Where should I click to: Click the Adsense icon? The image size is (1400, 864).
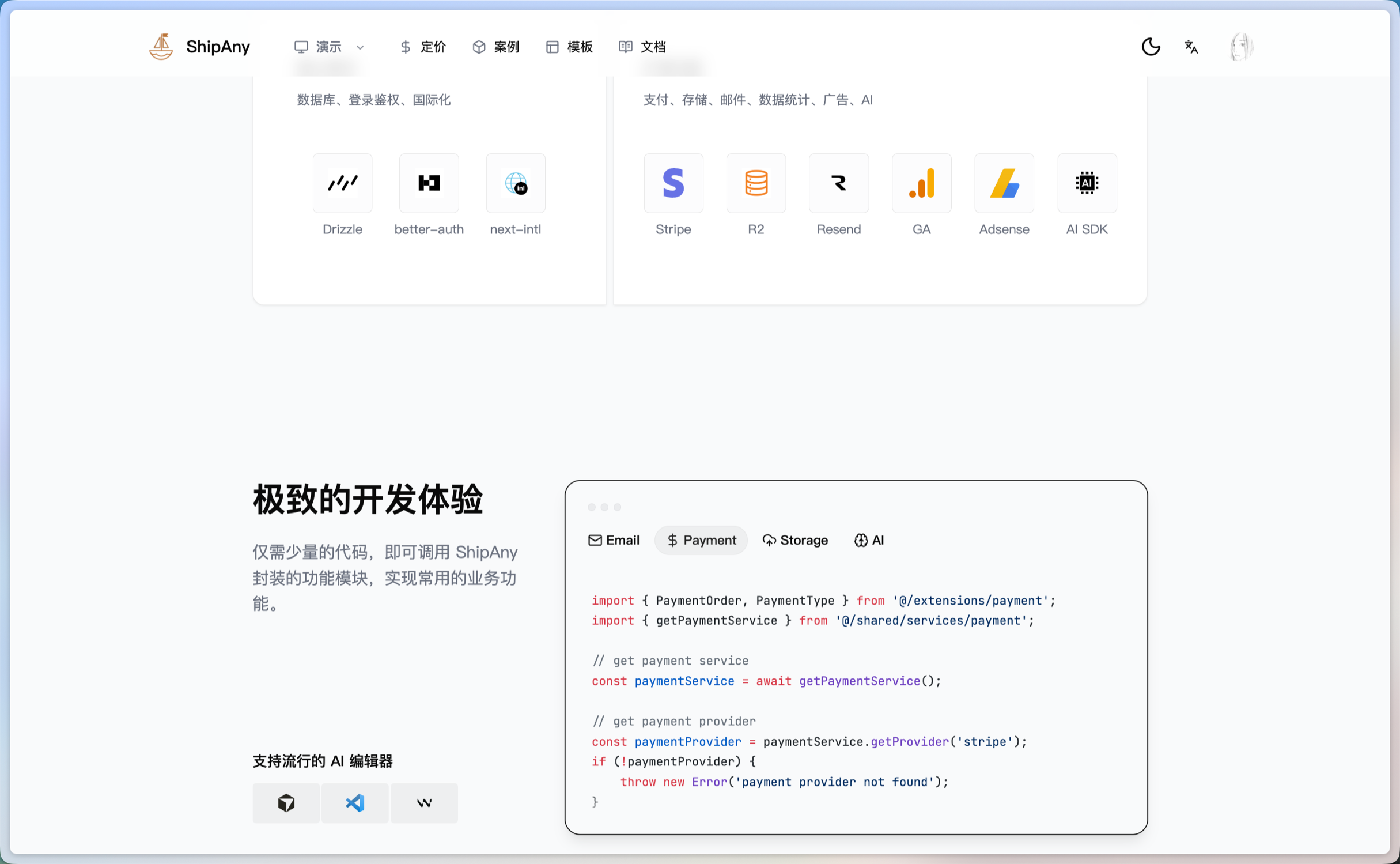click(1004, 183)
